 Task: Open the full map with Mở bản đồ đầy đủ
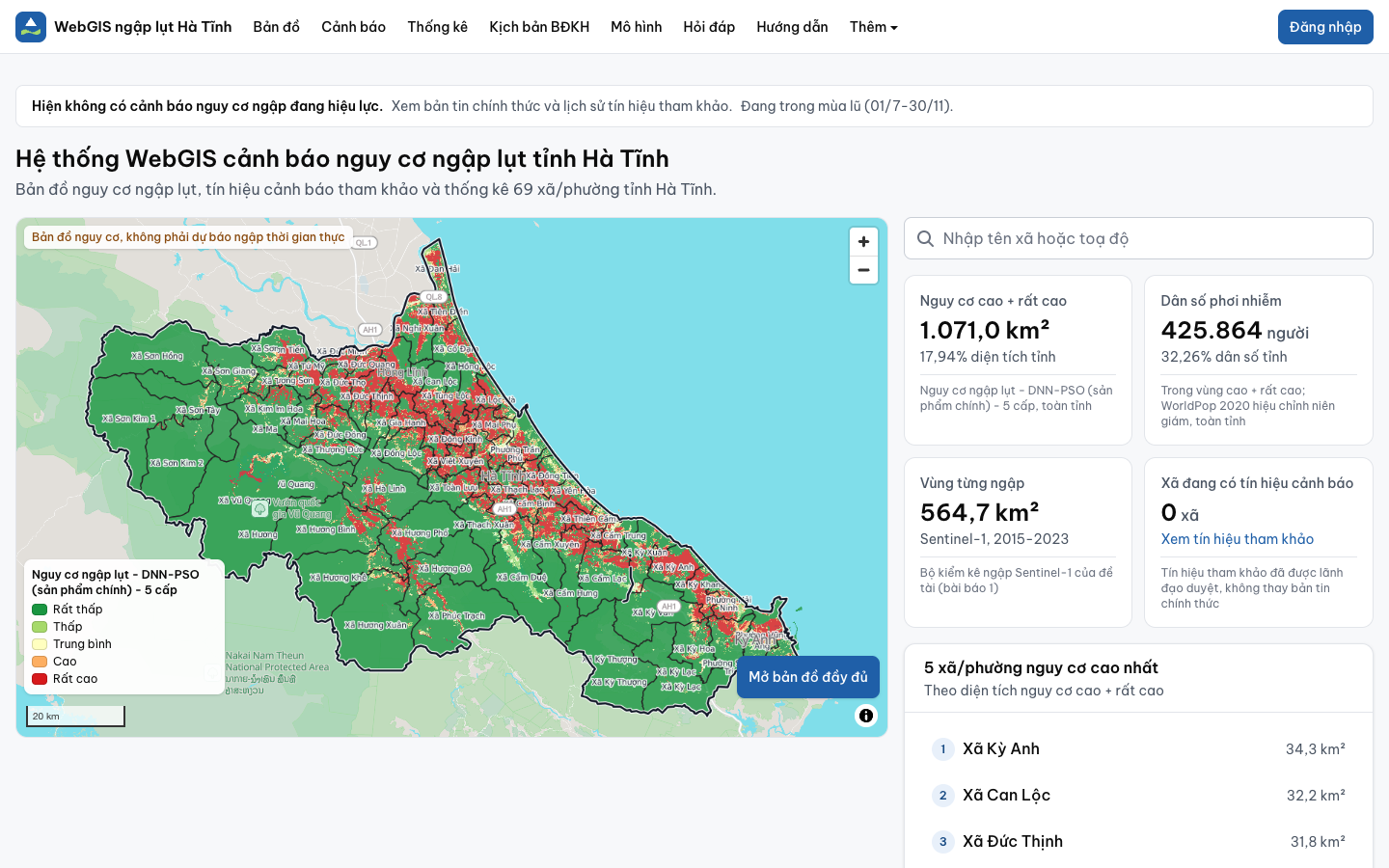tap(808, 677)
